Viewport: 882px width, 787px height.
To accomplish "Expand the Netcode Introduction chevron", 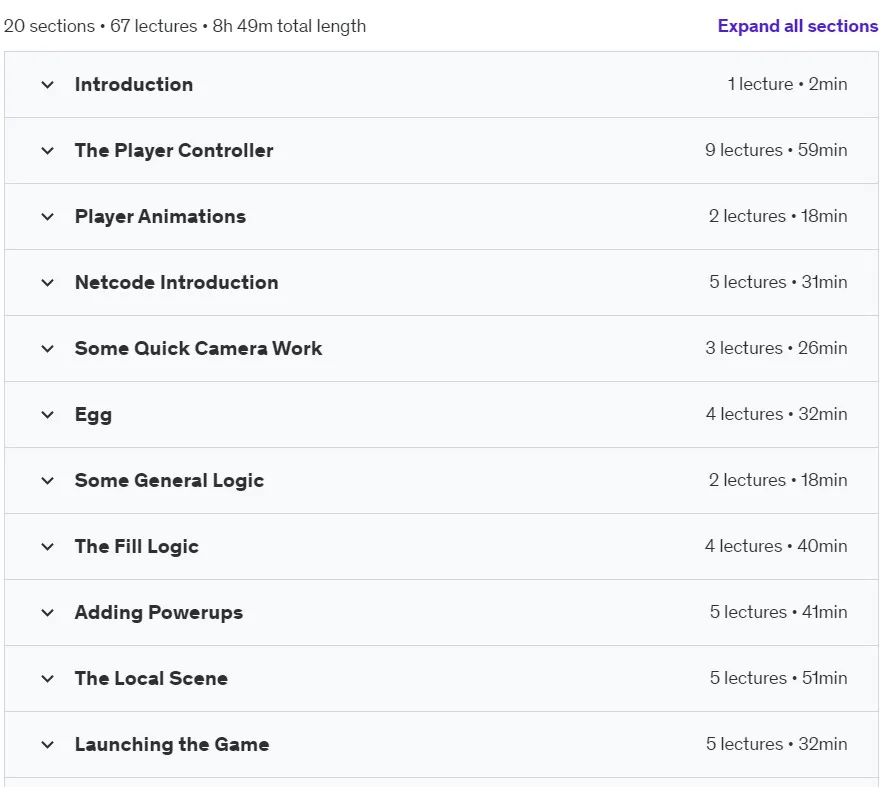I will (48, 282).
